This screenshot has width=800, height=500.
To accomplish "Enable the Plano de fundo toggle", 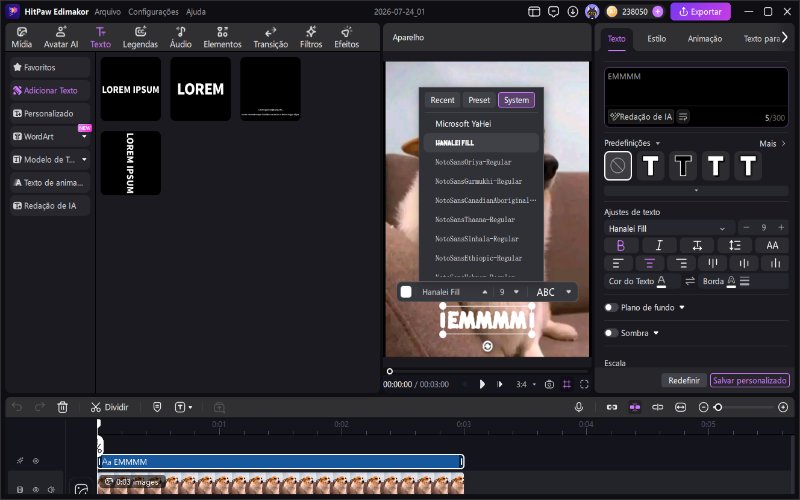I will [x=611, y=307].
